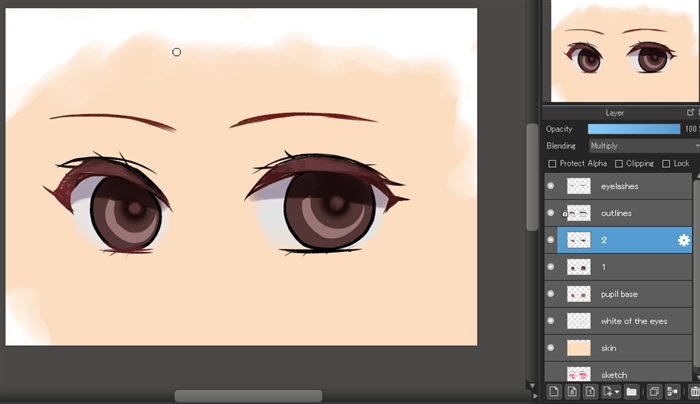Enable the Lock checkbox

(x=666, y=164)
